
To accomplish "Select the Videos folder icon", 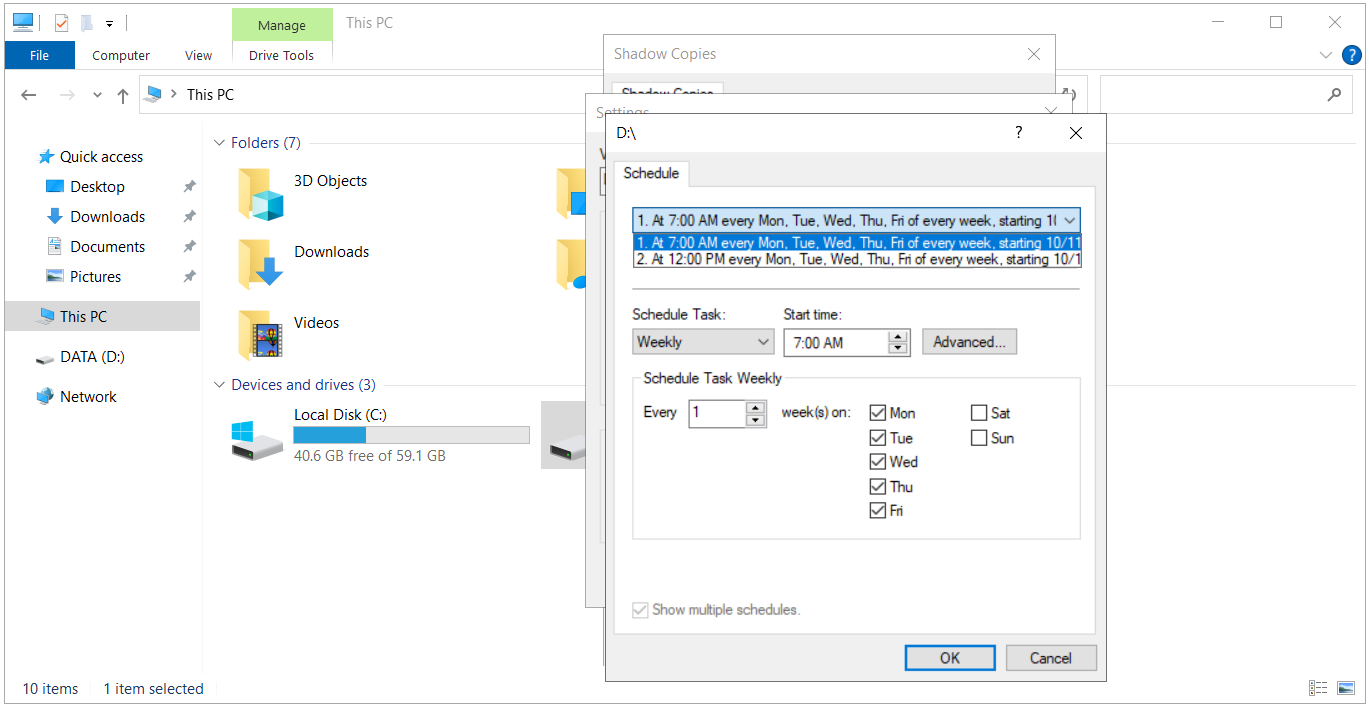I will tap(261, 336).
